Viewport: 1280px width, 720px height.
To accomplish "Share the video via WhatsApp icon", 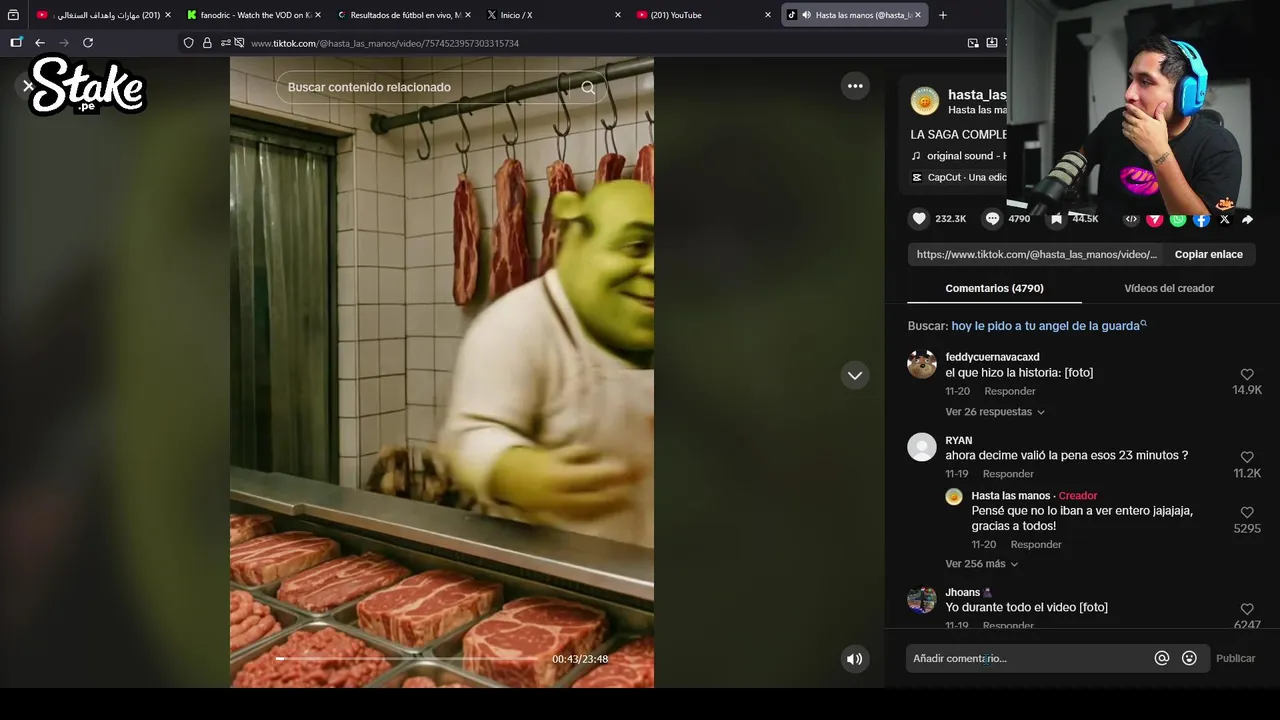I will 1178,219.
